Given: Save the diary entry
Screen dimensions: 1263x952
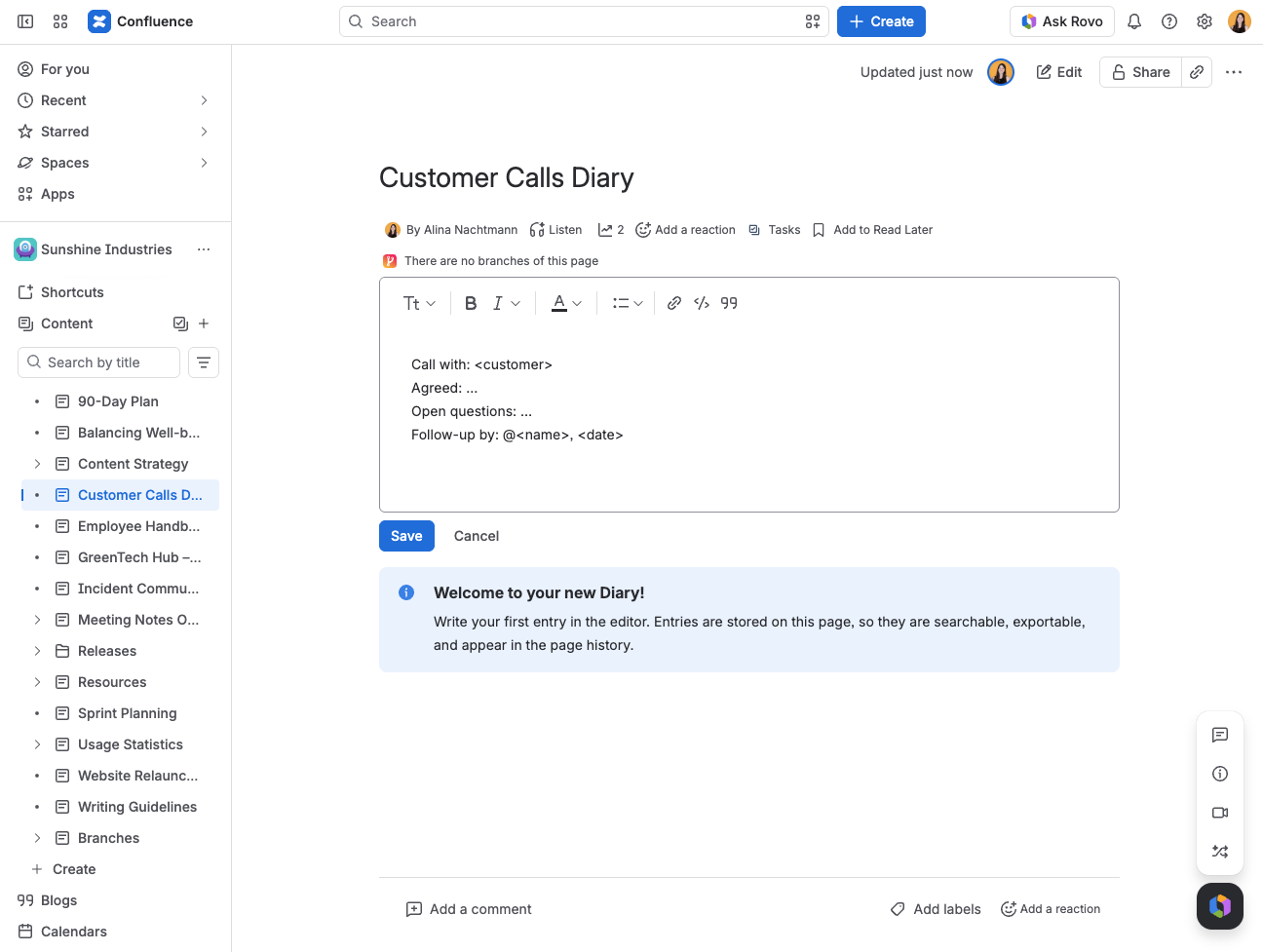Looking at the screenshot, I should (x=406, y=536).
